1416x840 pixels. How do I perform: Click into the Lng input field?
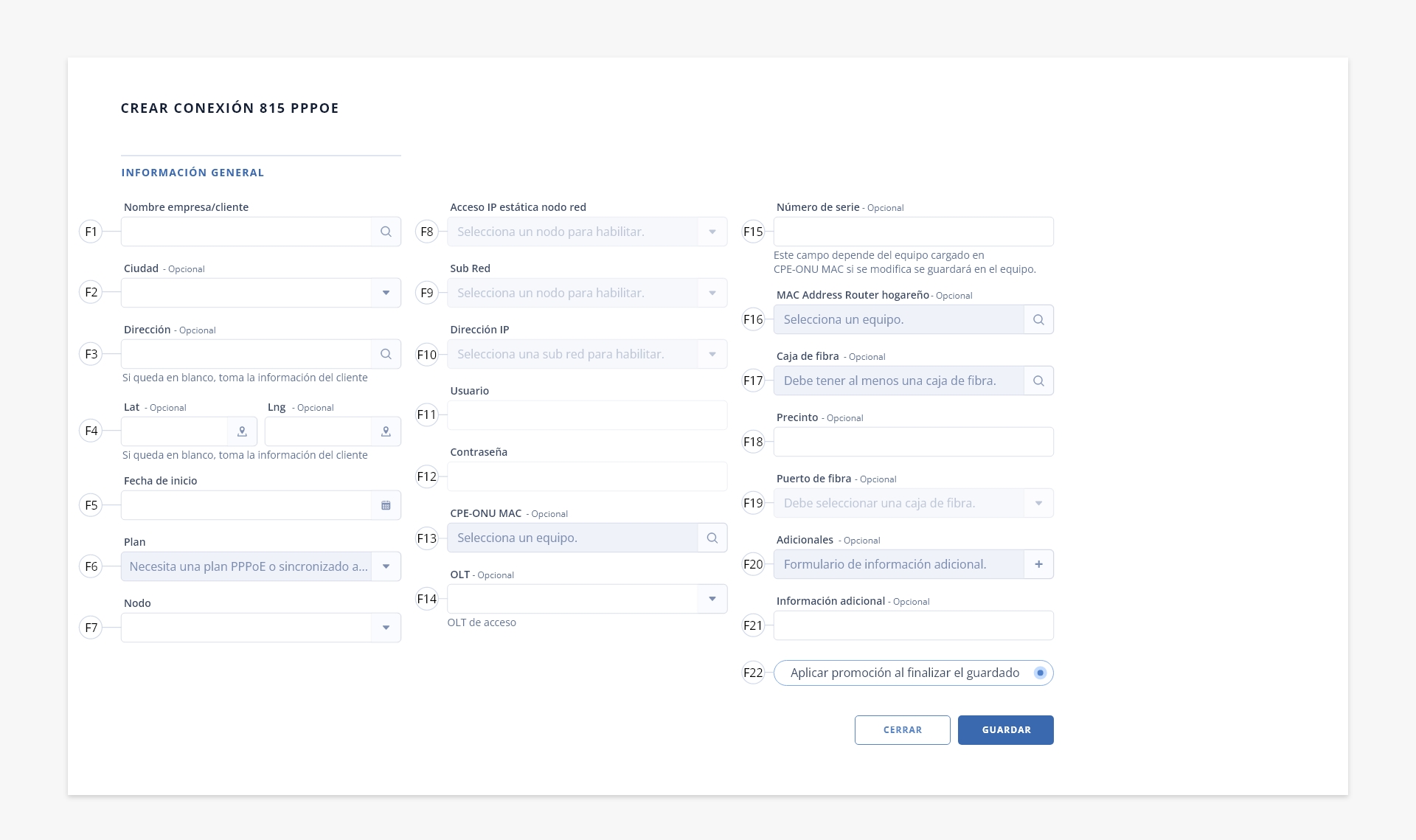click(318, 431)
